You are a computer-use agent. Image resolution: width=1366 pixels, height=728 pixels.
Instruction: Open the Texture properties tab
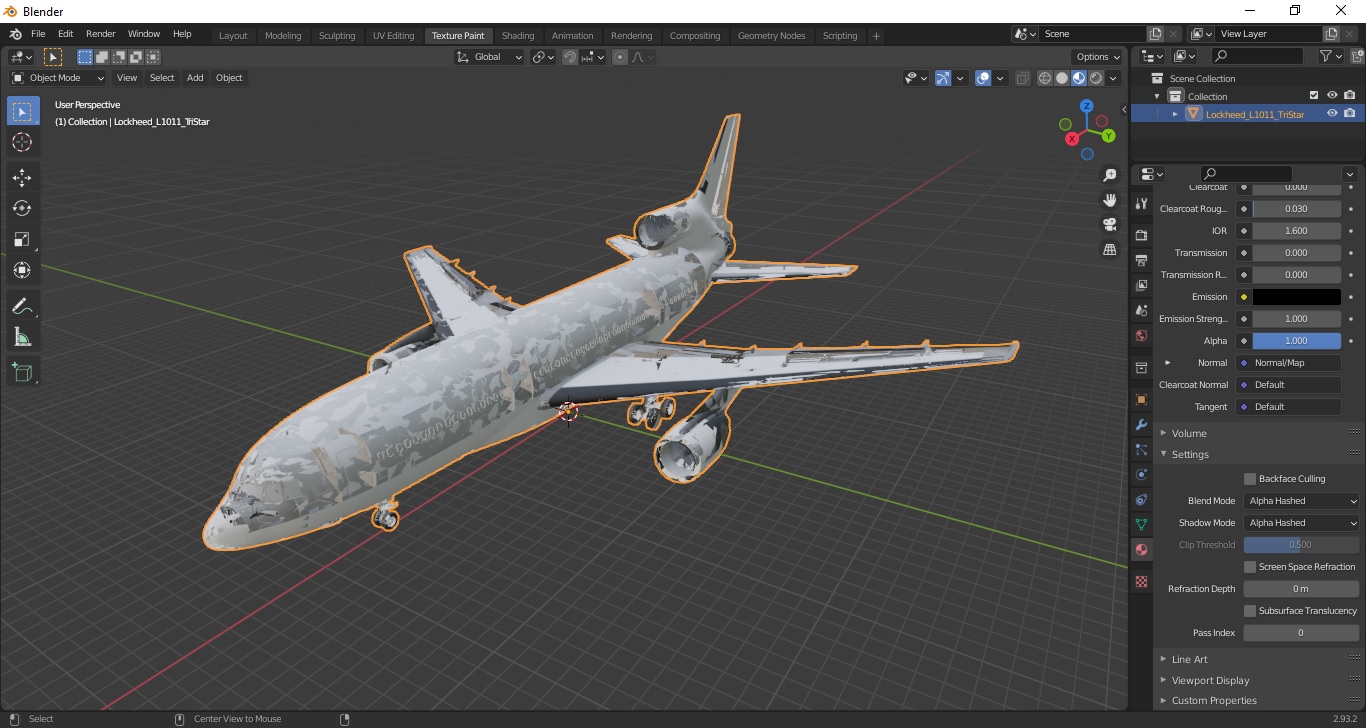tap(1141, 581)
